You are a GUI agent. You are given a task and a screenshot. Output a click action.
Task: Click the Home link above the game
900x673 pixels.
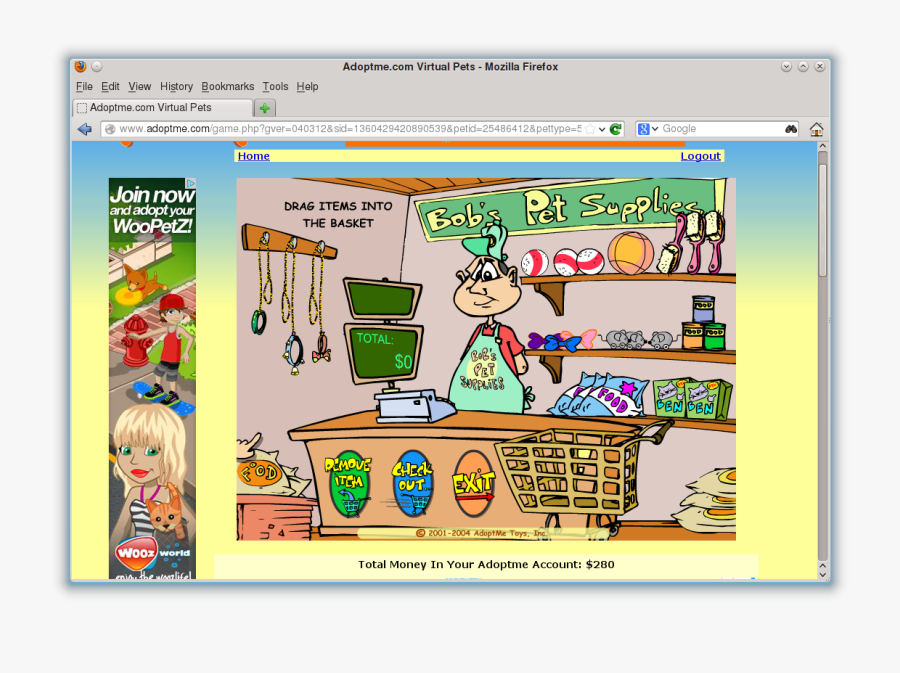(252, 156)
